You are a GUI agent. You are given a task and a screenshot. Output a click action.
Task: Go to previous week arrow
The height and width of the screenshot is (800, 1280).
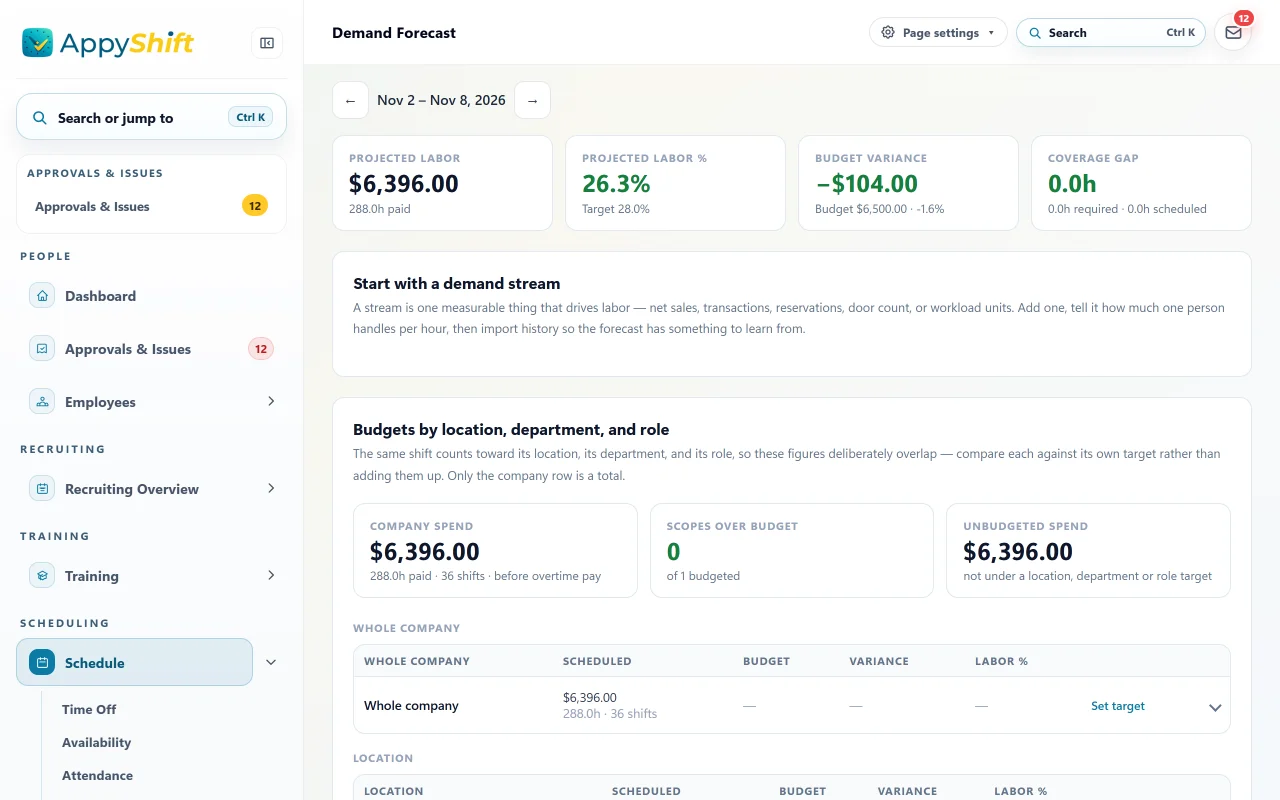point(350,100)
